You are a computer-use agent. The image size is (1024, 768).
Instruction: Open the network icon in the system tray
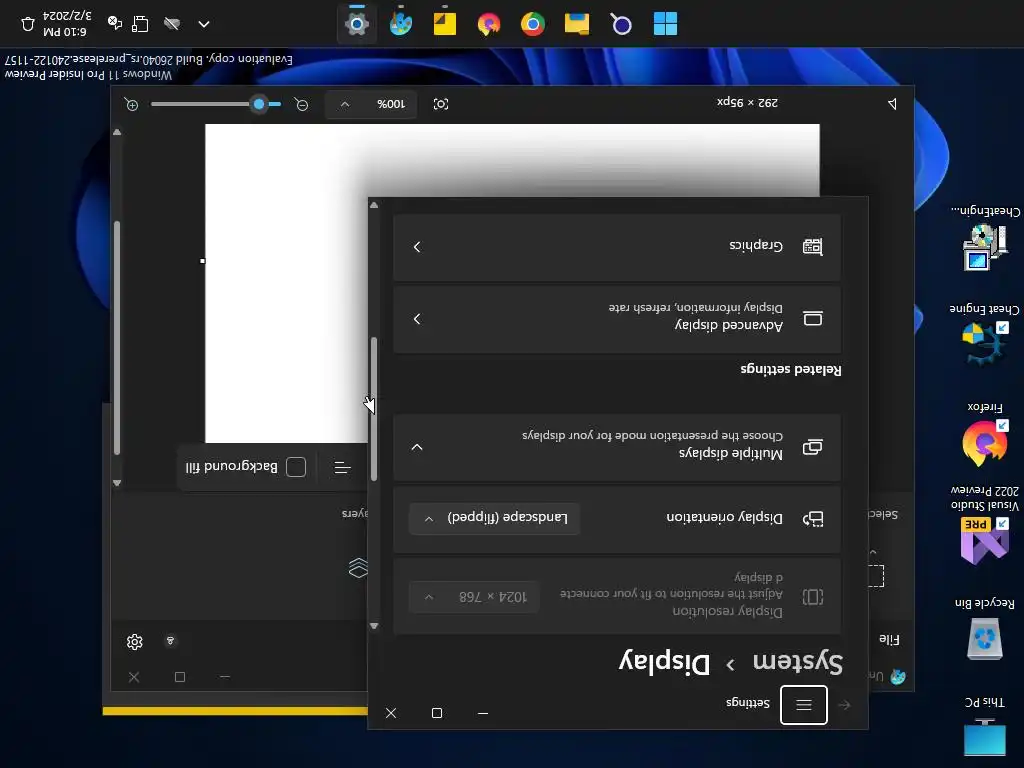[140, 24]
